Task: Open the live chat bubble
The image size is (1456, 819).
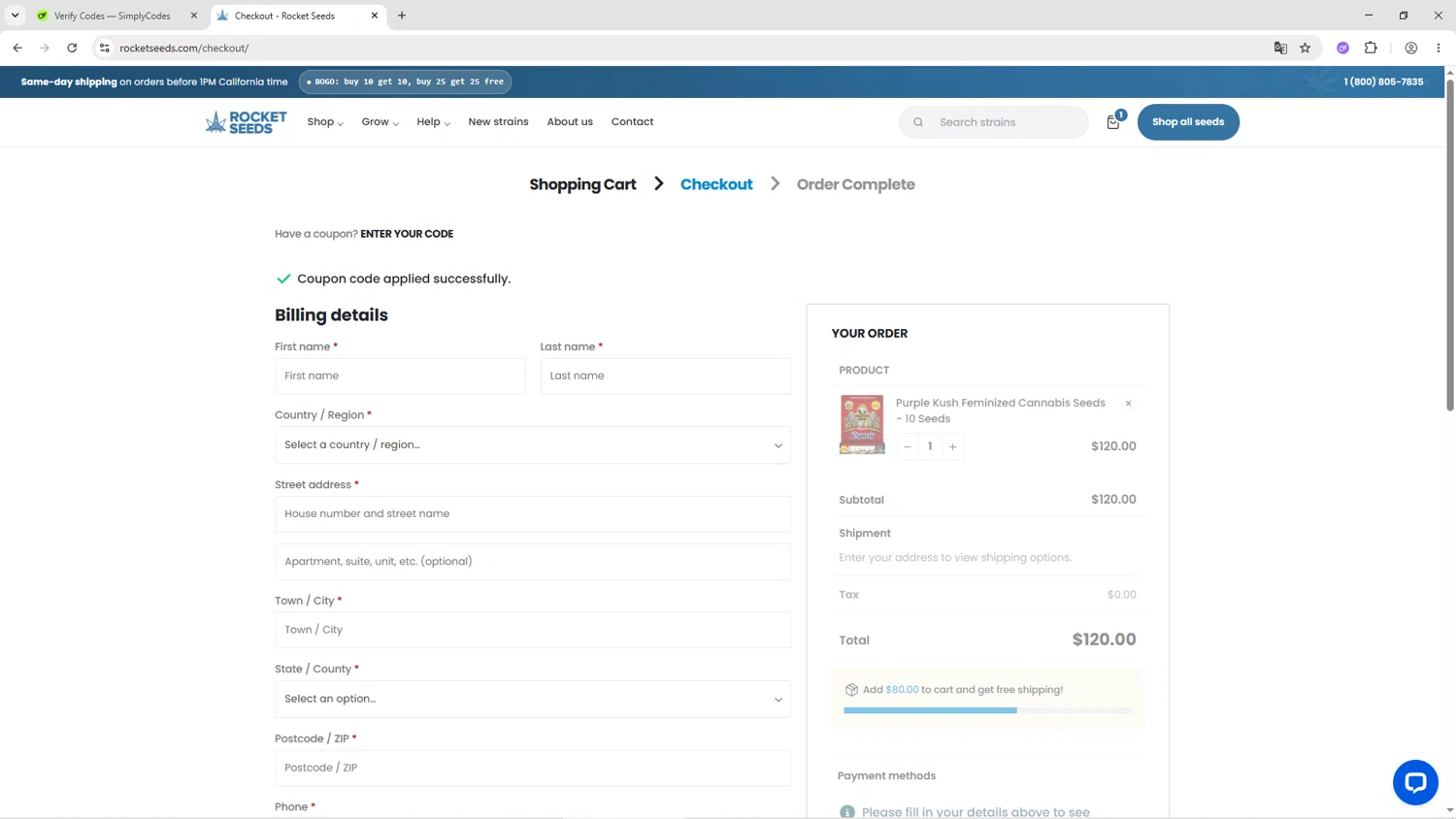Action: (x=1415, y=782)
